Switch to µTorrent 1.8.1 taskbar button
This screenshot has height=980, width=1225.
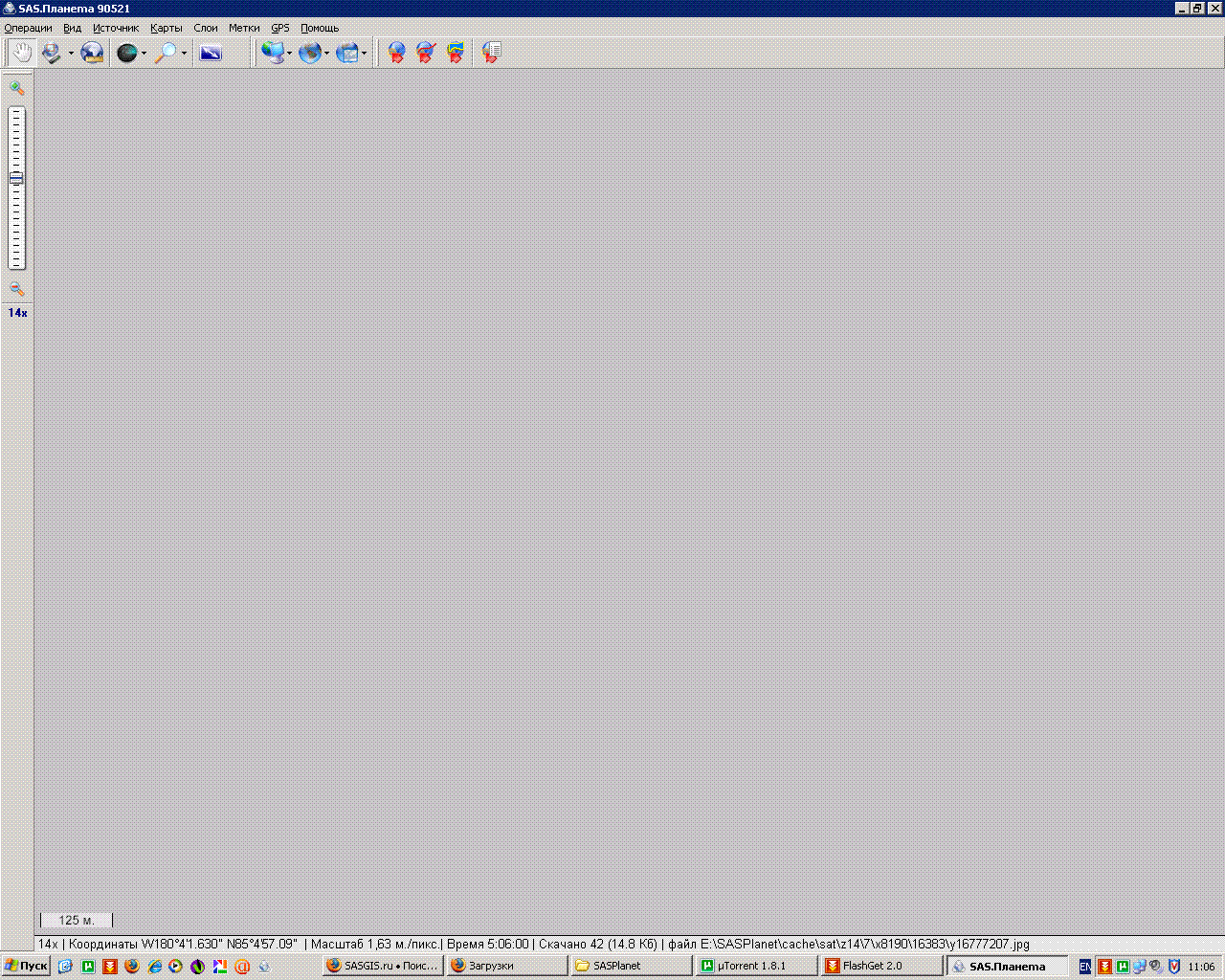pos(756,966)
